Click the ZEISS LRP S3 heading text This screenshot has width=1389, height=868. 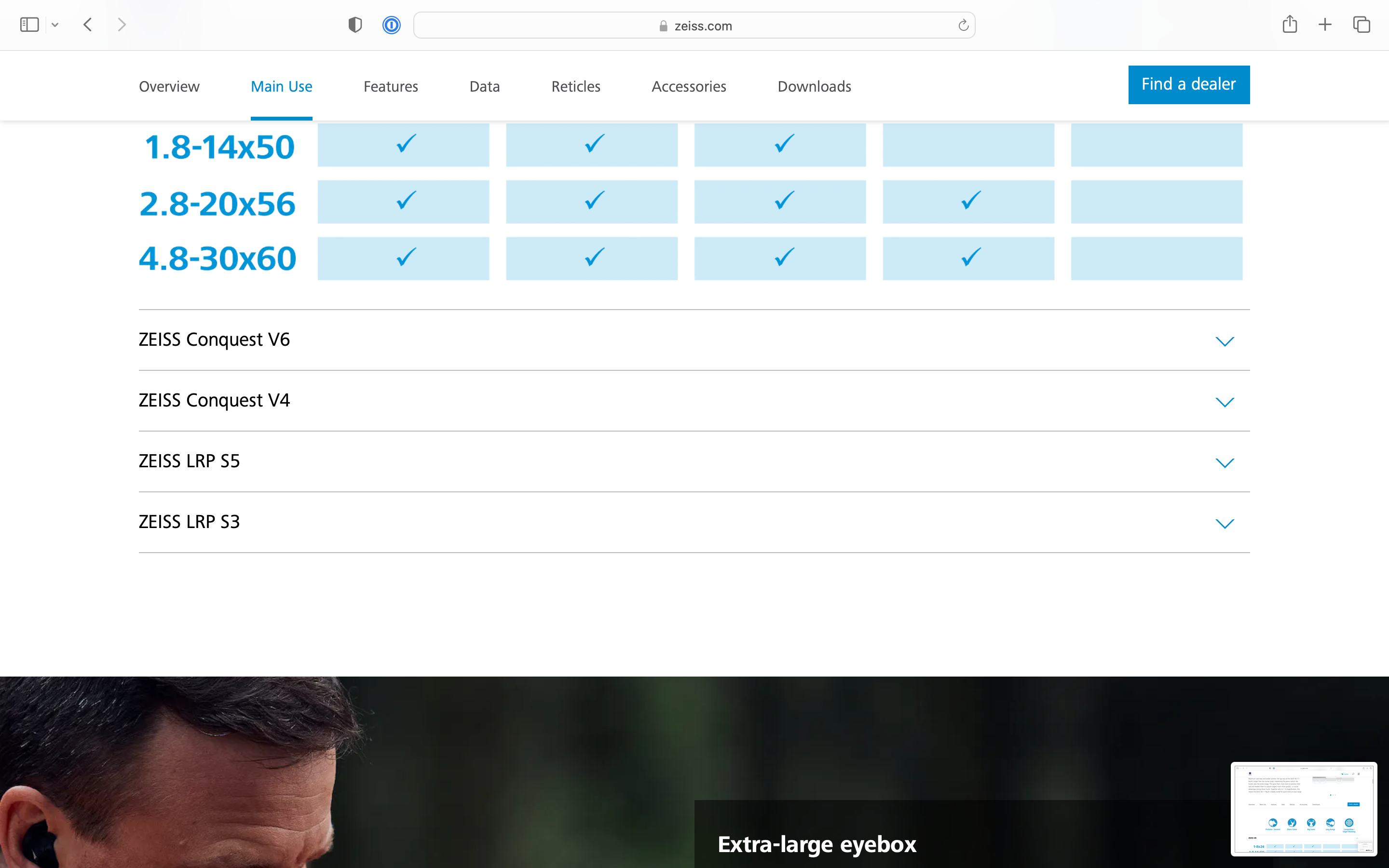(190, 522)
